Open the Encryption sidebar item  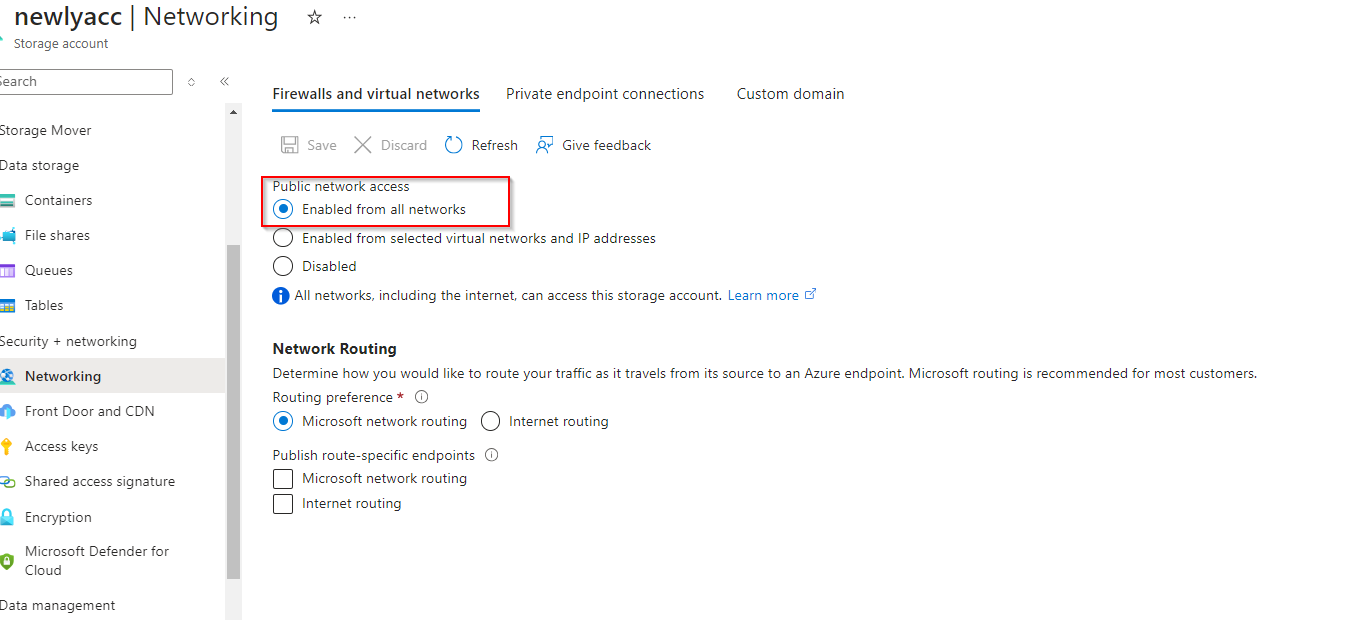pyautogui.click(x=58, y=517)
